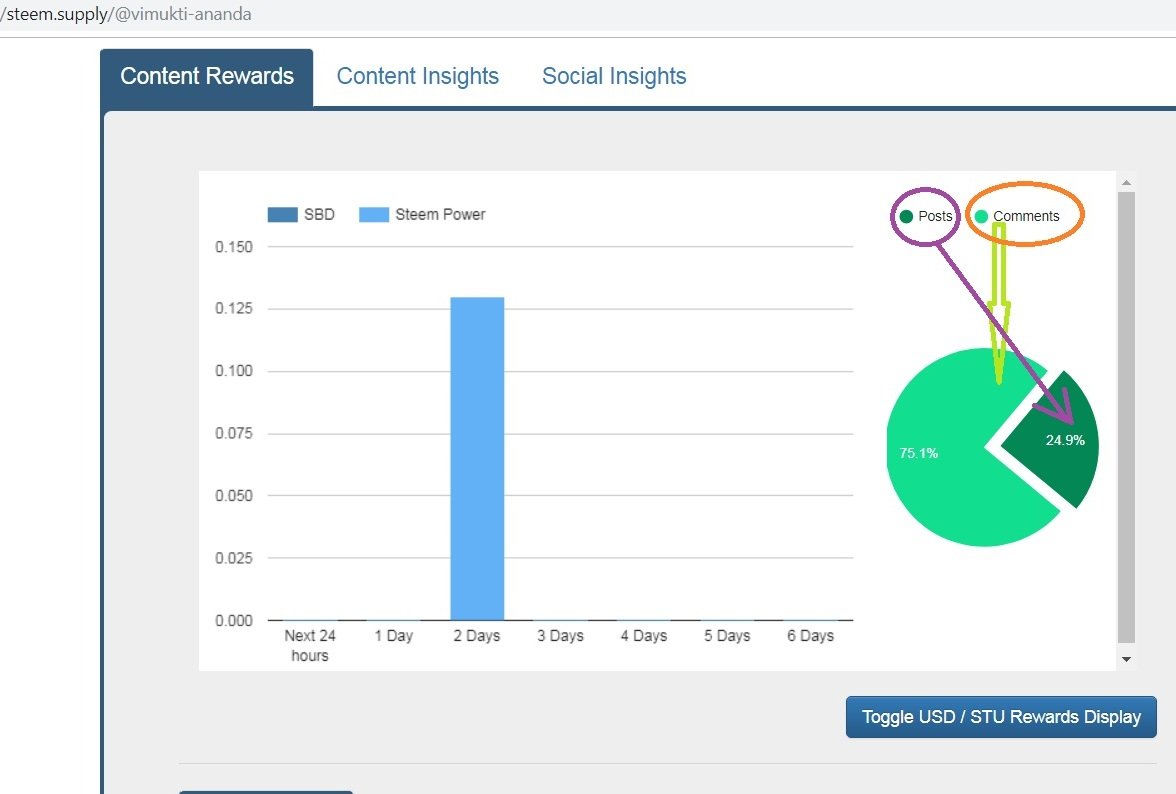Click Toggle USD / STU Rewards Display button

[x=1001, y=717]
